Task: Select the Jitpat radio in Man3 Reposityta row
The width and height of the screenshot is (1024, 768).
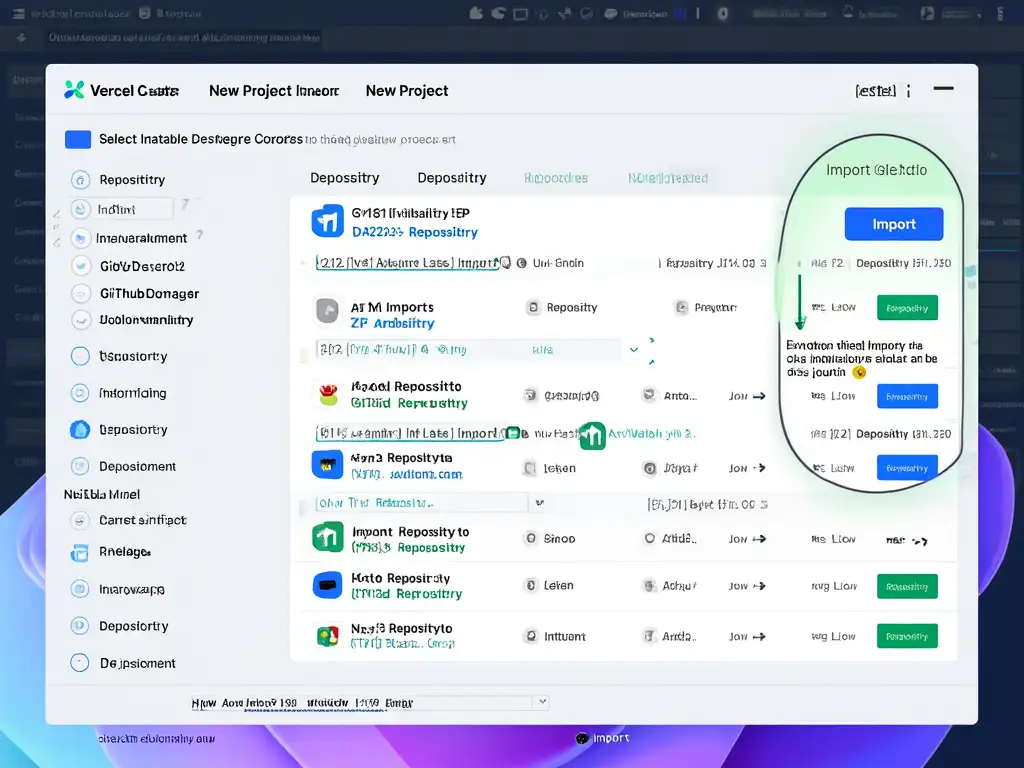Action: pyautogui.click(x=649, y=468)
